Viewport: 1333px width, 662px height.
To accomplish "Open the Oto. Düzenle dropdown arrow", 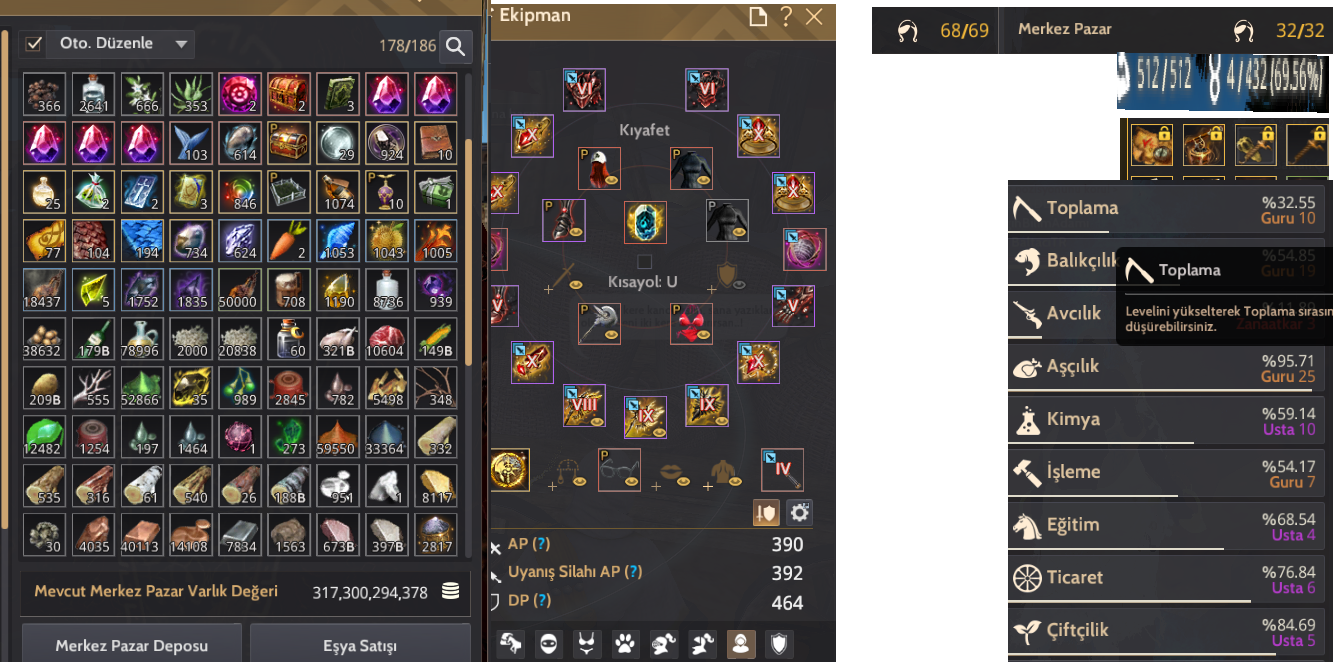I will point(181,44).
